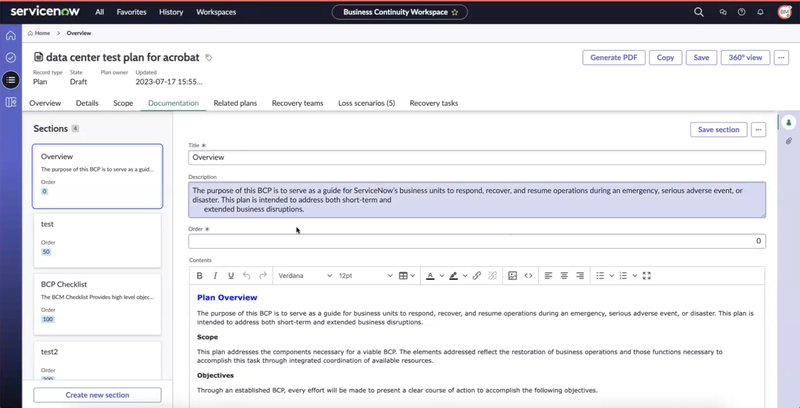Switch to the Related plans tab
This screenshot has width=800, height=408.
click(x=235, y=103)
